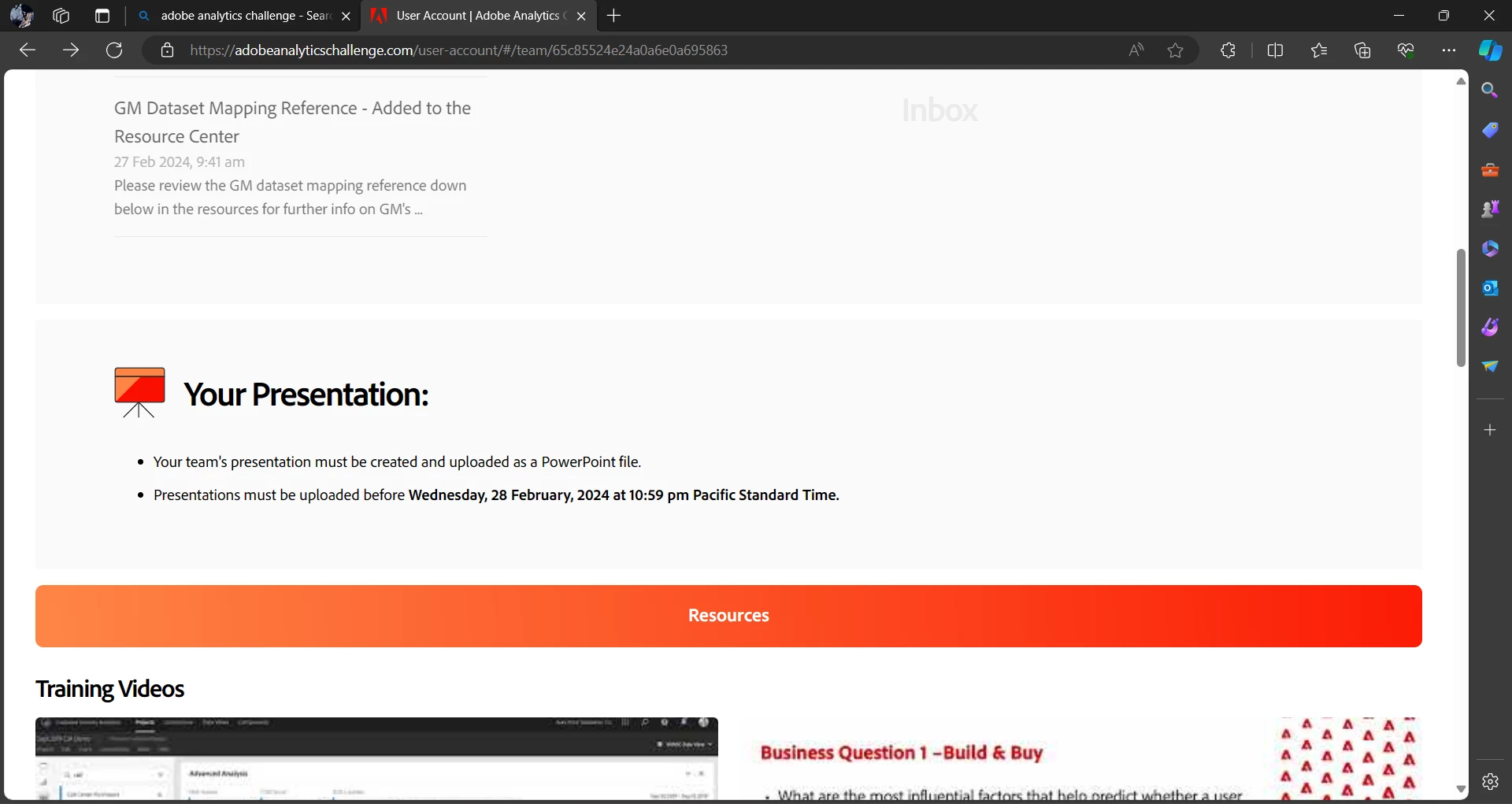Open Browser essentials heart icon

click(x=1406, y=50)
